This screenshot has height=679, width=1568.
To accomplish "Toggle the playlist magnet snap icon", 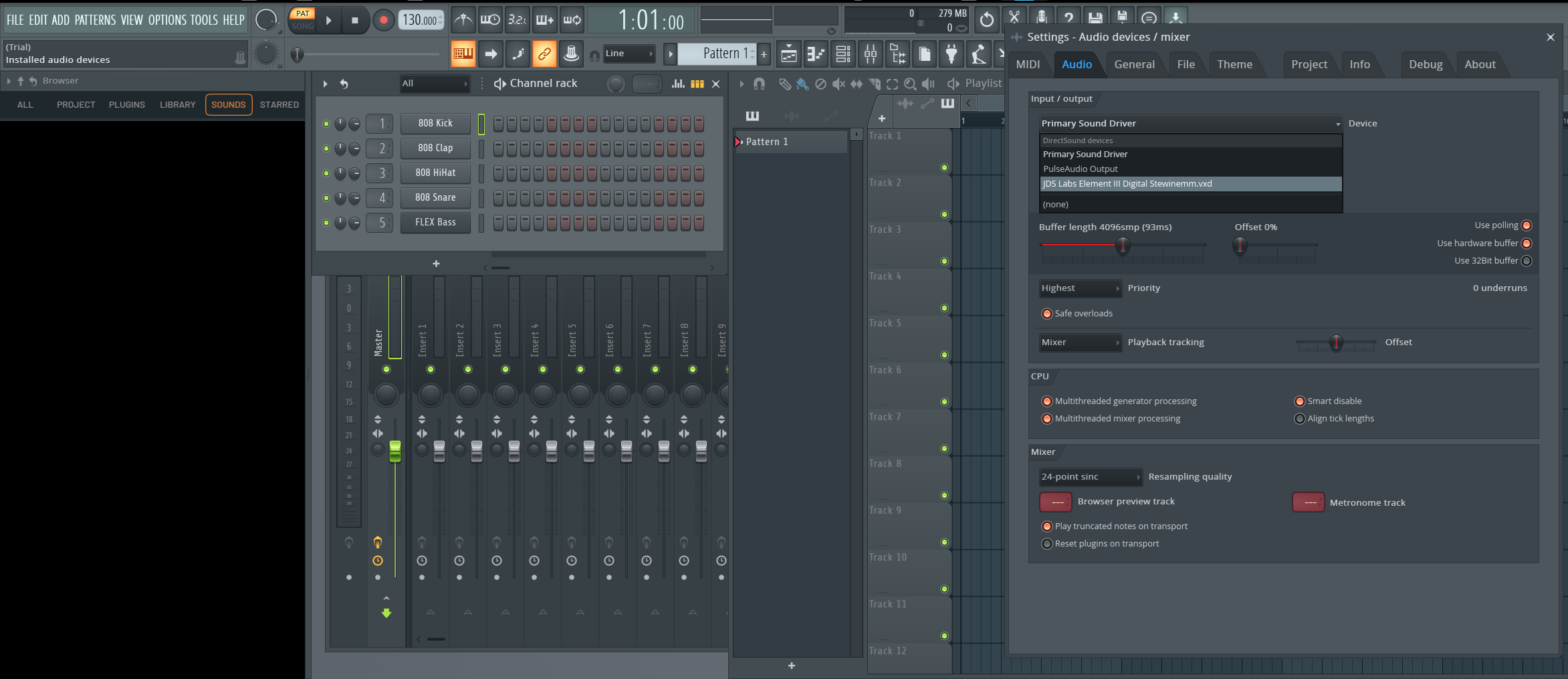I will click(x=759, y=84).
